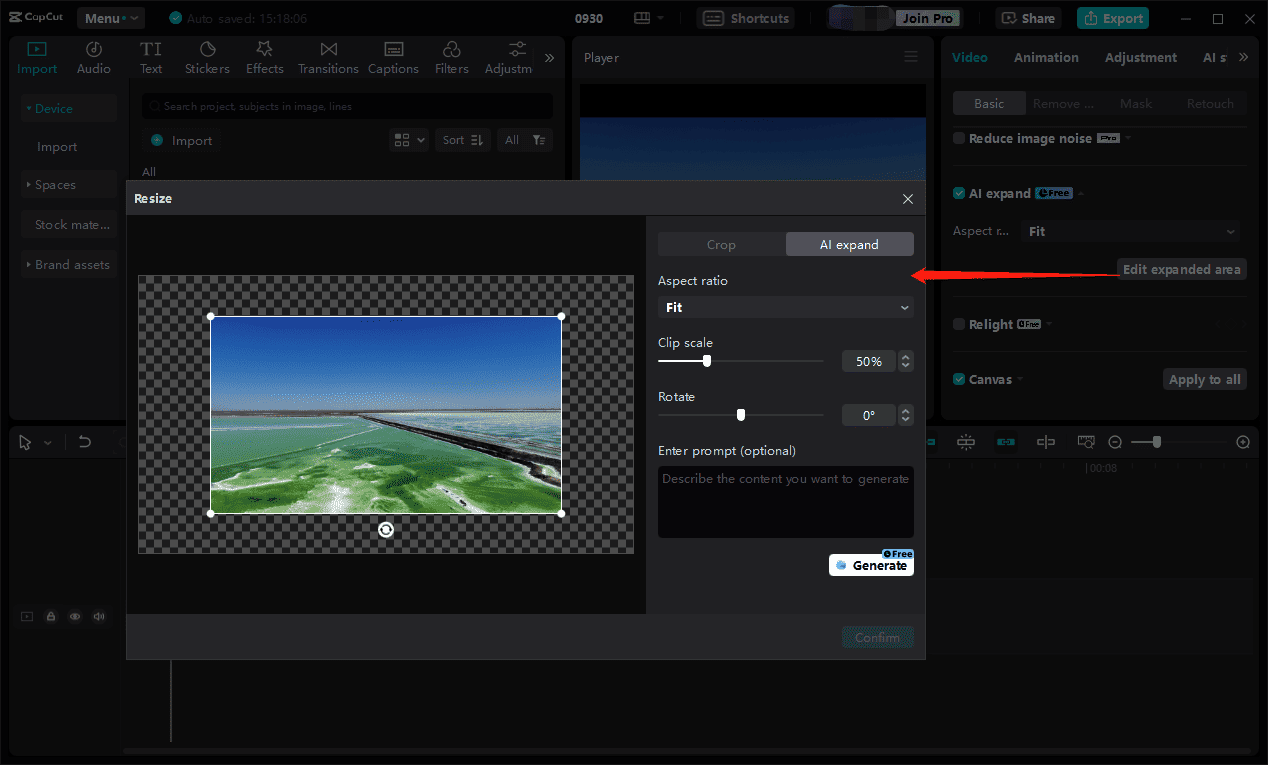Toggle the timeline track visibility eye
This screenshot has height=765, width=1268.
75,617
